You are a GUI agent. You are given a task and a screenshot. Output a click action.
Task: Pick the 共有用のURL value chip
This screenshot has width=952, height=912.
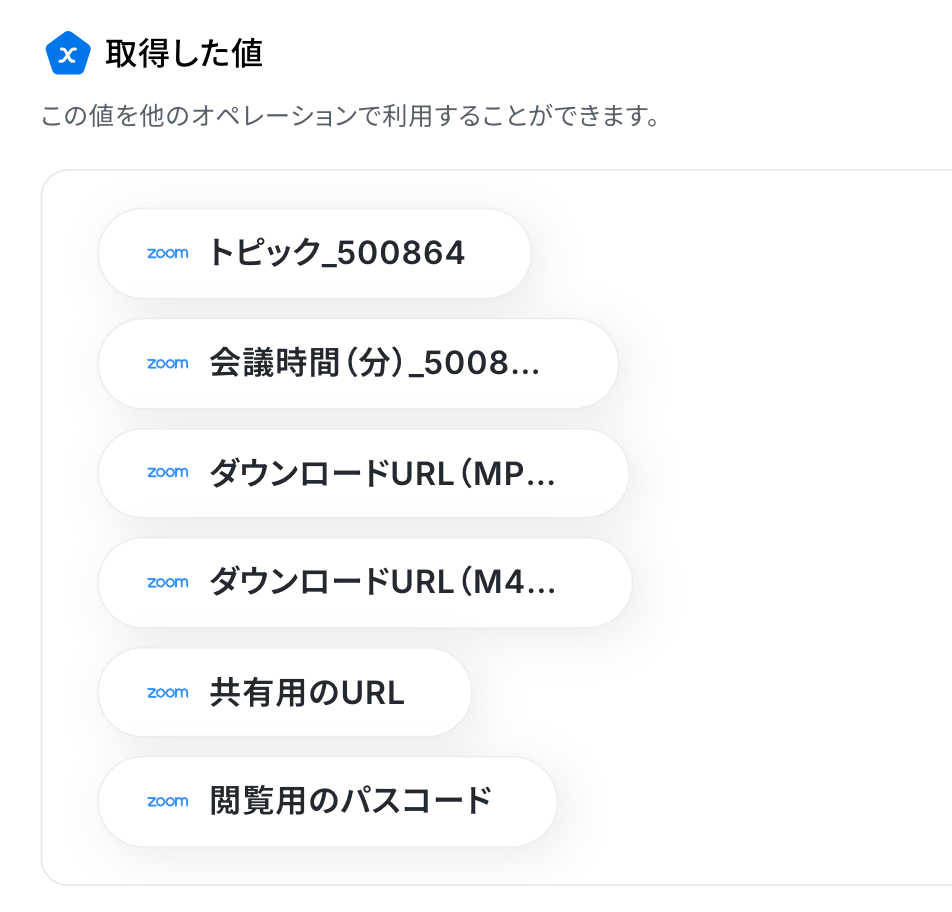pos(285,692)
